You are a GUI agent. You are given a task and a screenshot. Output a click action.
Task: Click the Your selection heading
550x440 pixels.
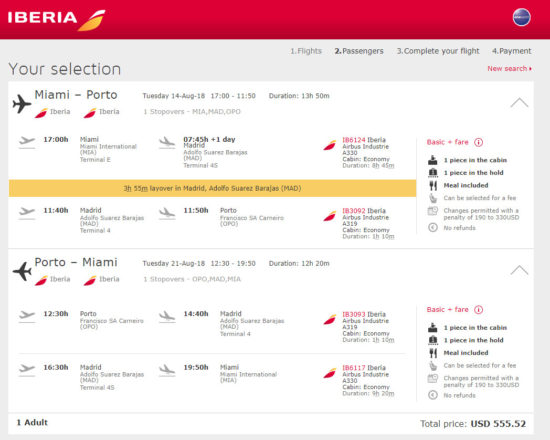pos(65,69)
